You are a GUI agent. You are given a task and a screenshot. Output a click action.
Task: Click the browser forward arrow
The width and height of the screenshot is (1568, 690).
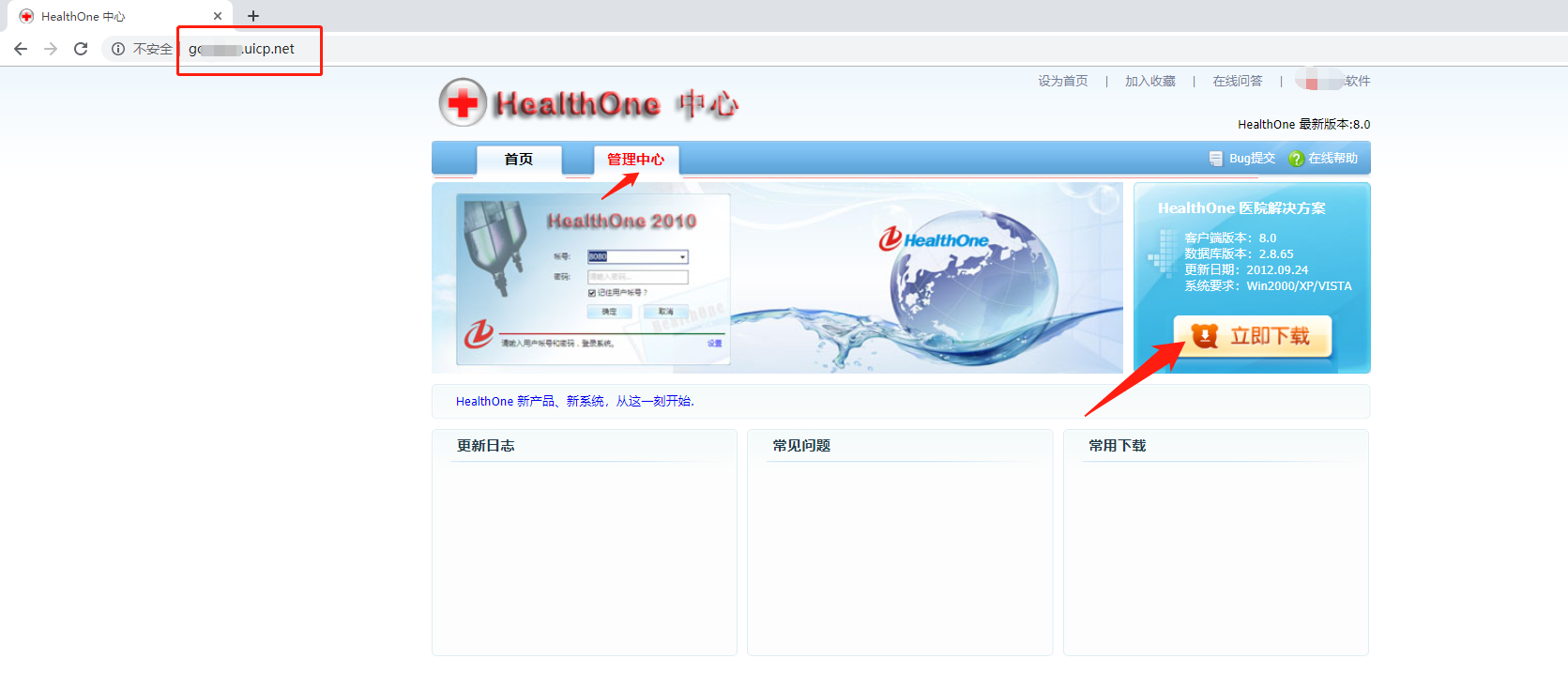[x=51, y=49]
